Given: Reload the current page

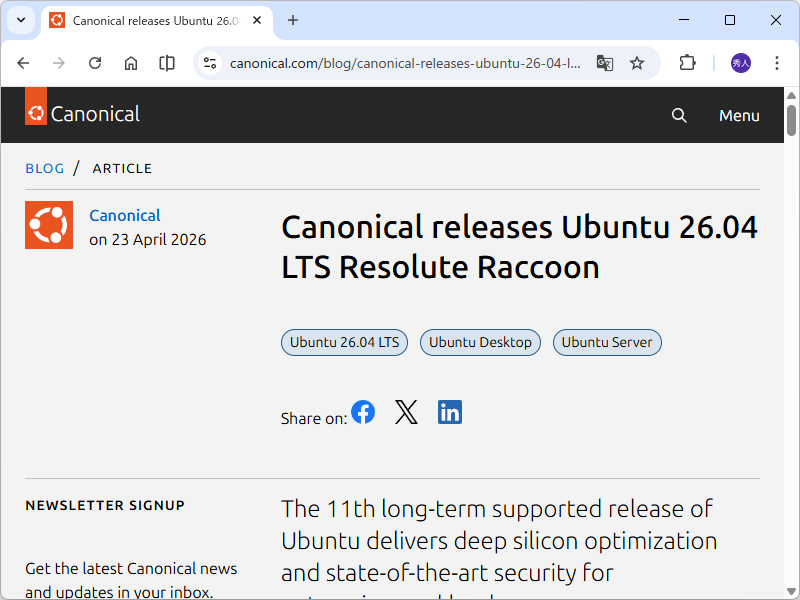Looking at the screenshot, I should [x=95, y=62].
